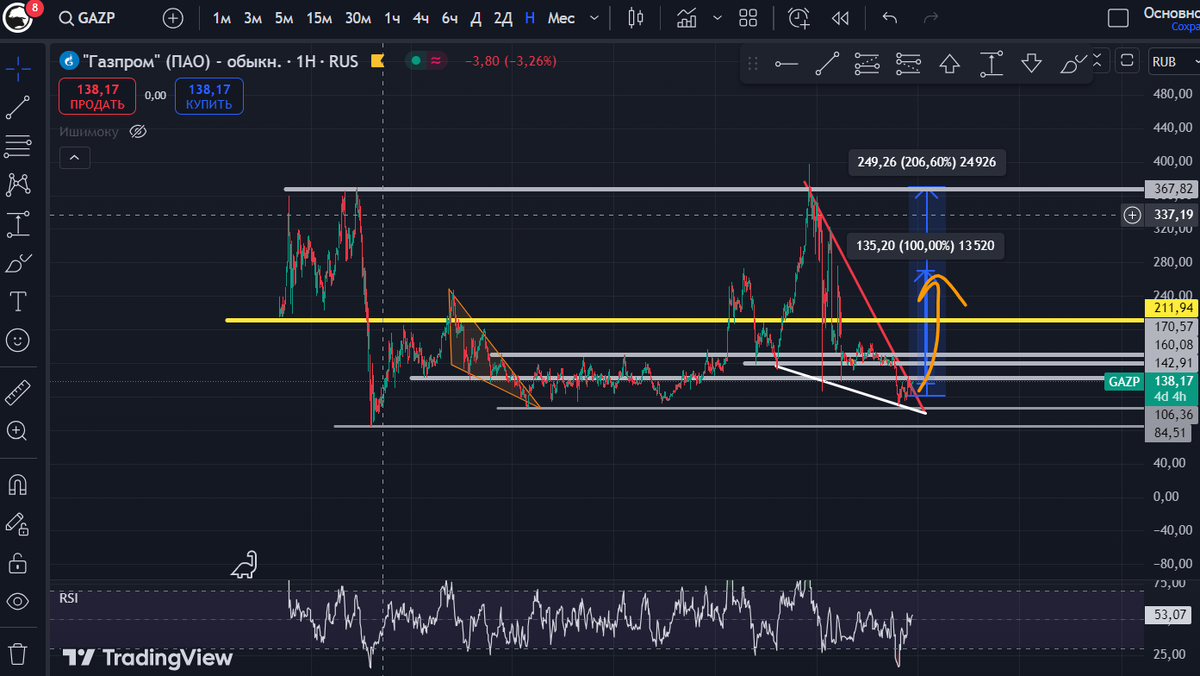This screenshot has height=676, width=1200.
Task: Toggle lock all drawings
Action: coord(17,562)
